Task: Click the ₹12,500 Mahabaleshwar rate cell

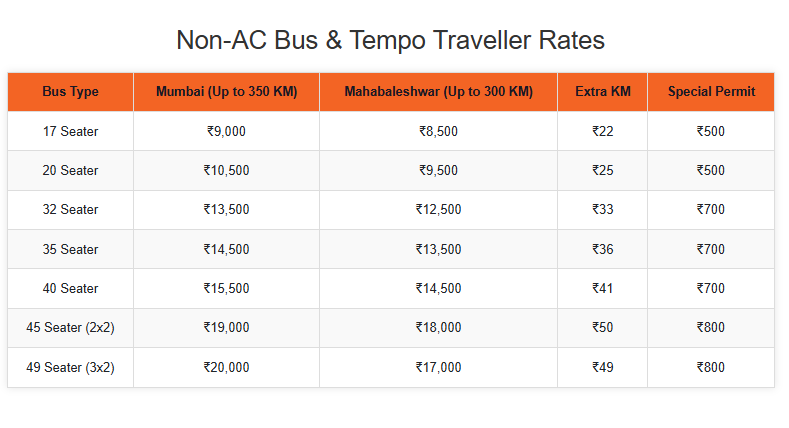Action: (438, 210)
